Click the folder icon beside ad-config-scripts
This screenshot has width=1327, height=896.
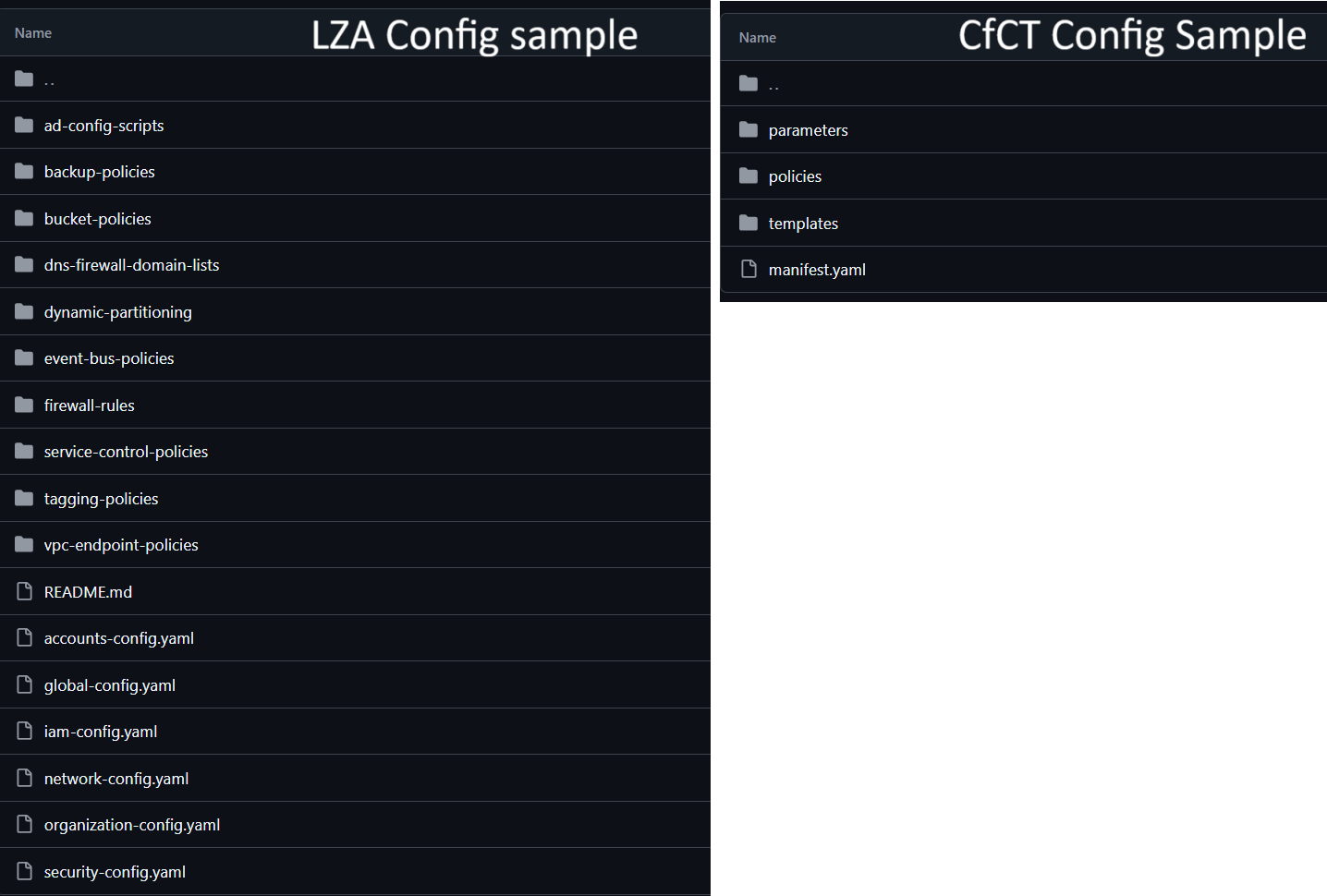click(x=24, y=125)
